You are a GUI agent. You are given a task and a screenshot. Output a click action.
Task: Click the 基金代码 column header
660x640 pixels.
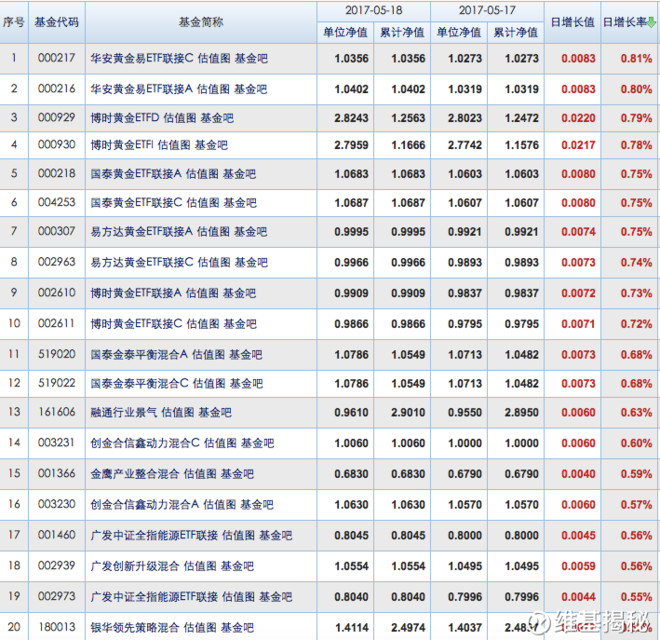(56, 22)
